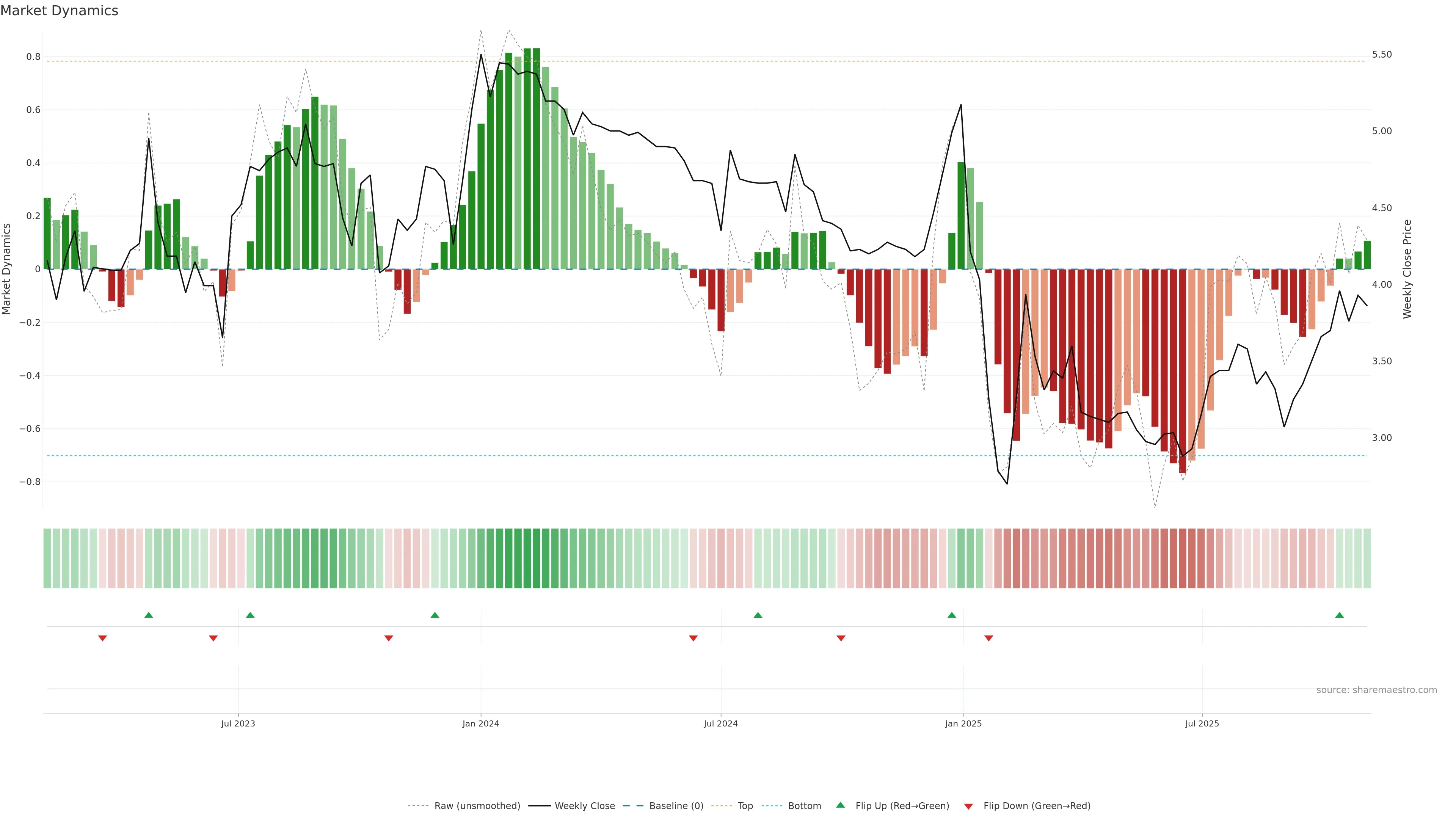Image resolution: width=1456 pixels, height=819 pixels.
Task: Click the Jan 2024 x-axis label
Action: pyautogui.click(x=480, y=723)
